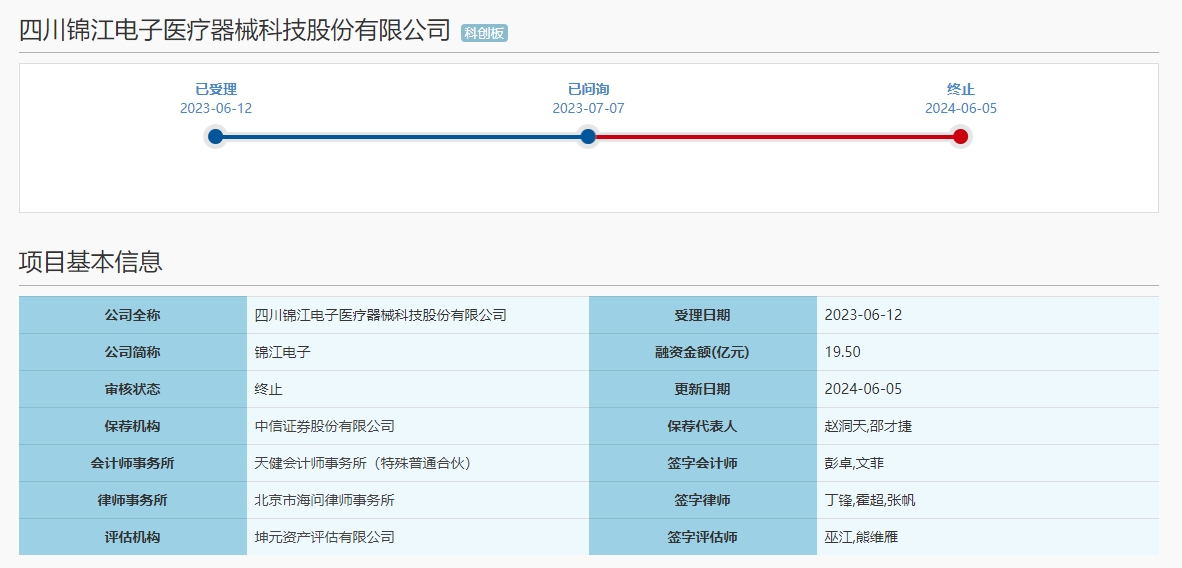Image resolution: width=1182 pixels, height=568 pixels.
Task: Click the 评估机构 header cell
Action: tap(133, 537)
